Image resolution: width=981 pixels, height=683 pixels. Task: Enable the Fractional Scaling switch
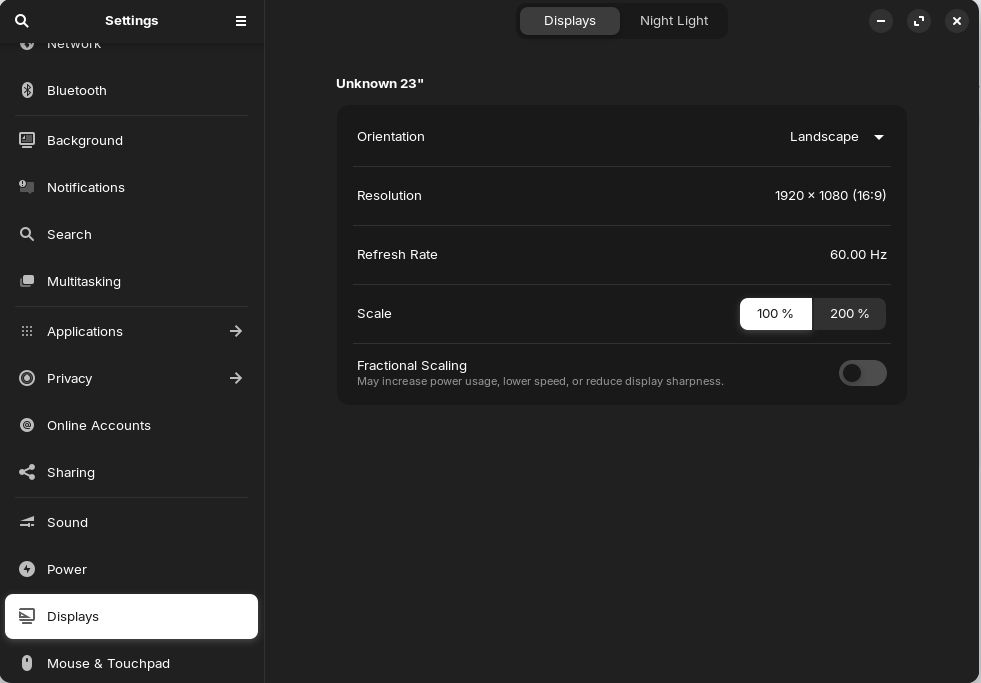(863, 373)
